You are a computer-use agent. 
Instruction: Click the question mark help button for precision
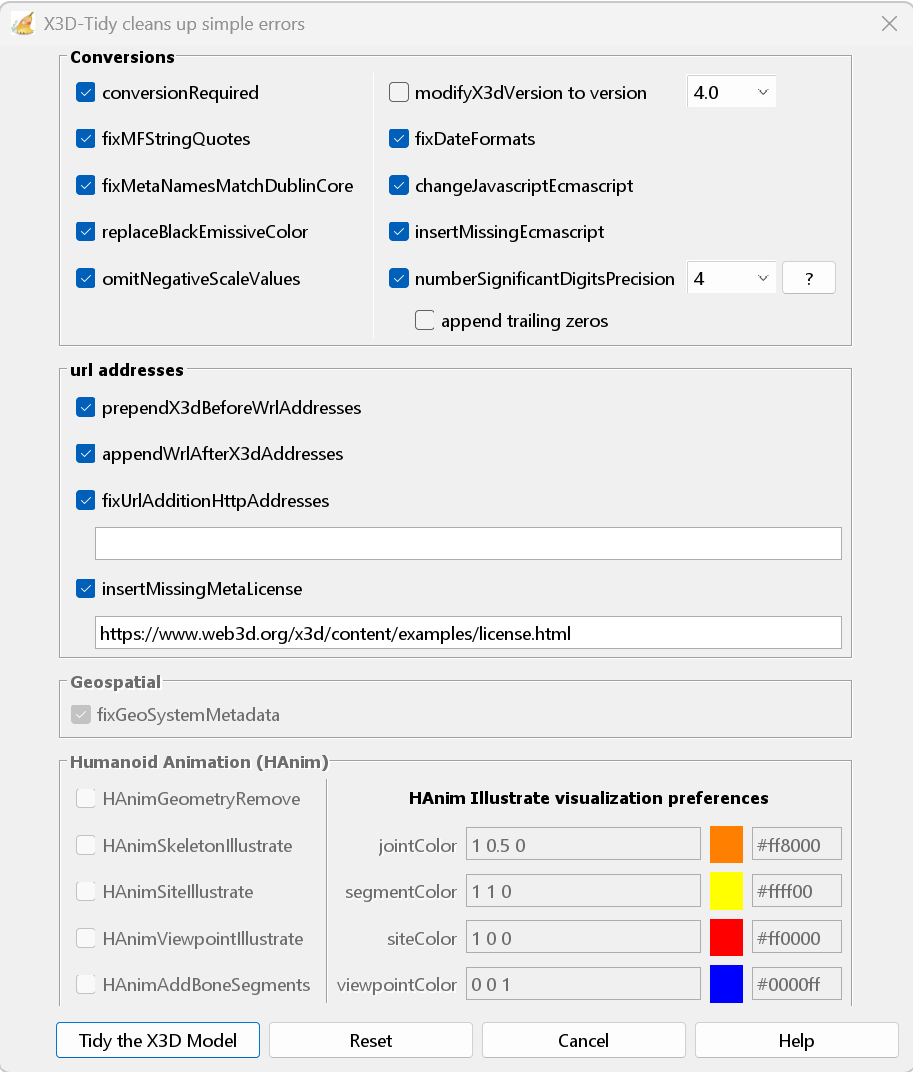[808, 279]
